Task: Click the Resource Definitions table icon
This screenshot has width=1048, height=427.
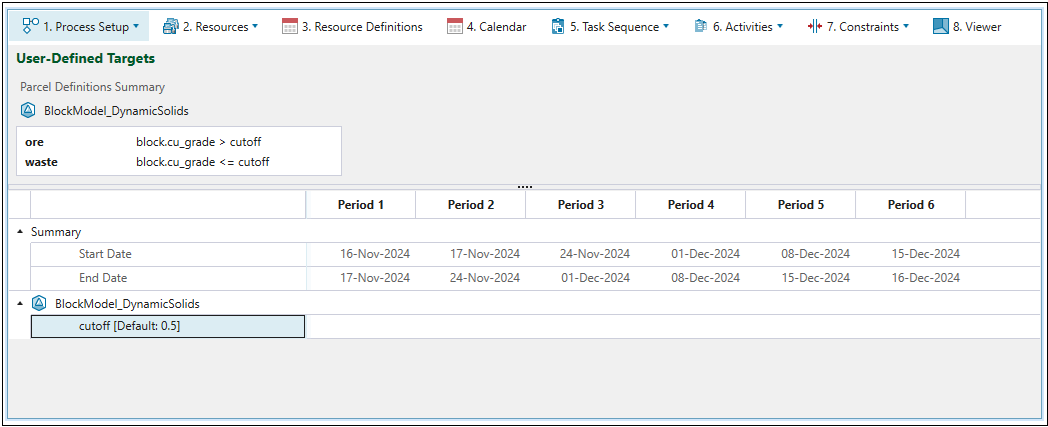Action: click(x=290, y=26)
